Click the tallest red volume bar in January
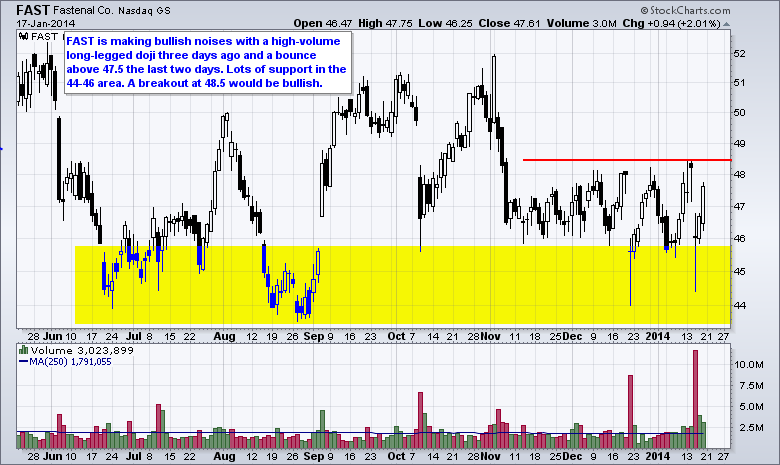 pyautogui.click(x=695, y=399)
